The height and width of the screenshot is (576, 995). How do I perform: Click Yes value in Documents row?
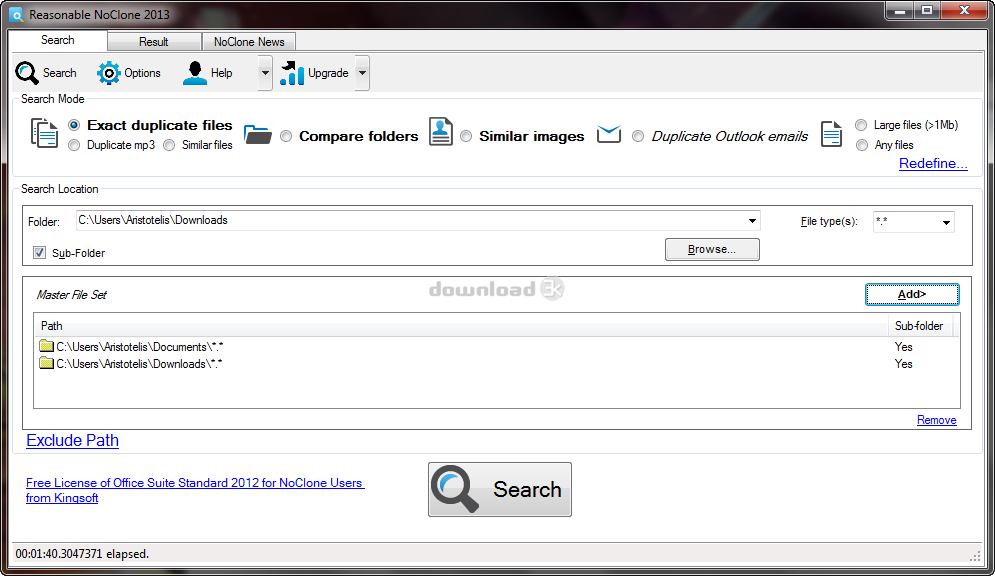(904, 347)
